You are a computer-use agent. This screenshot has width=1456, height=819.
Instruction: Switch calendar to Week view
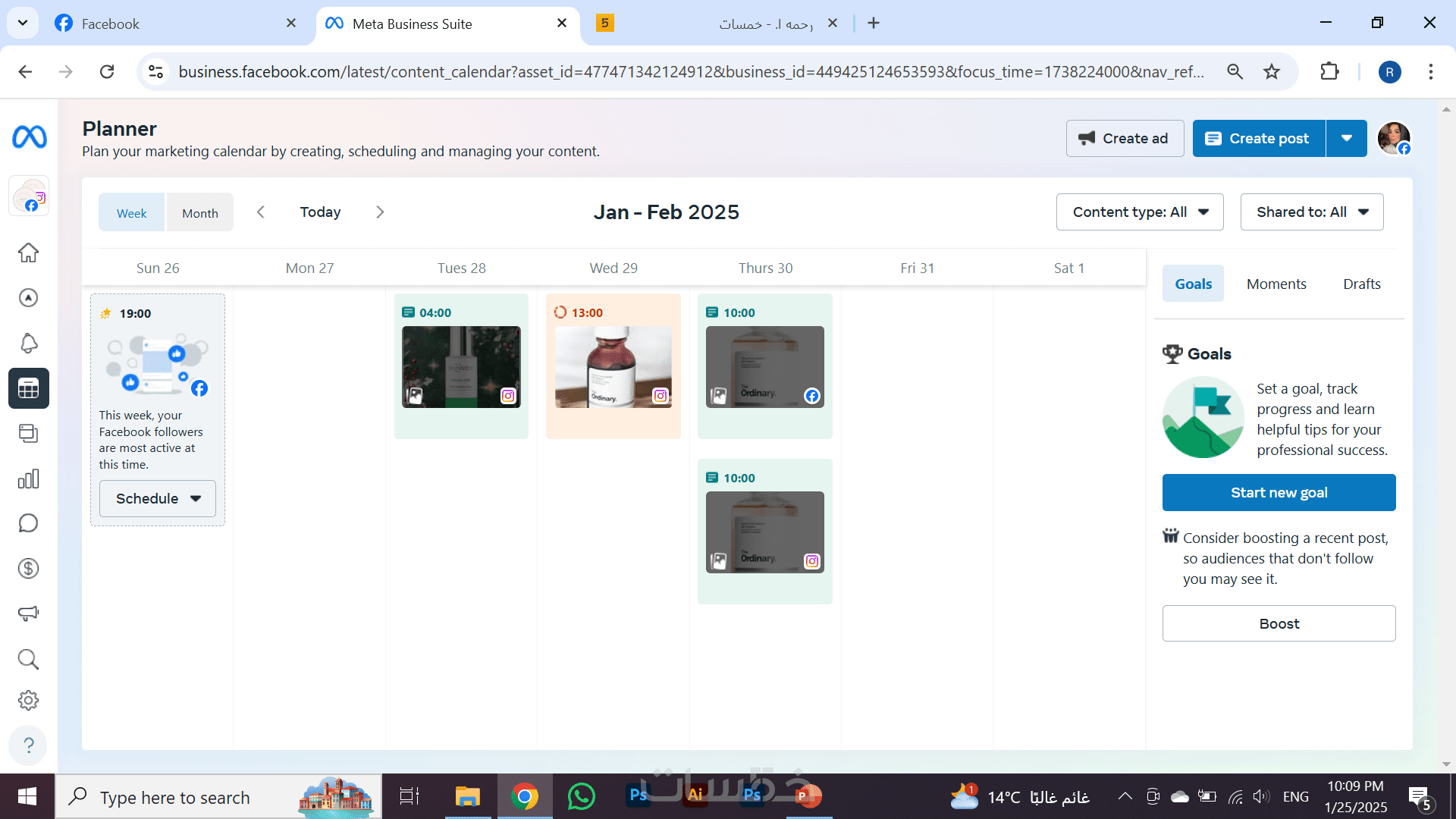click(131, 213)
